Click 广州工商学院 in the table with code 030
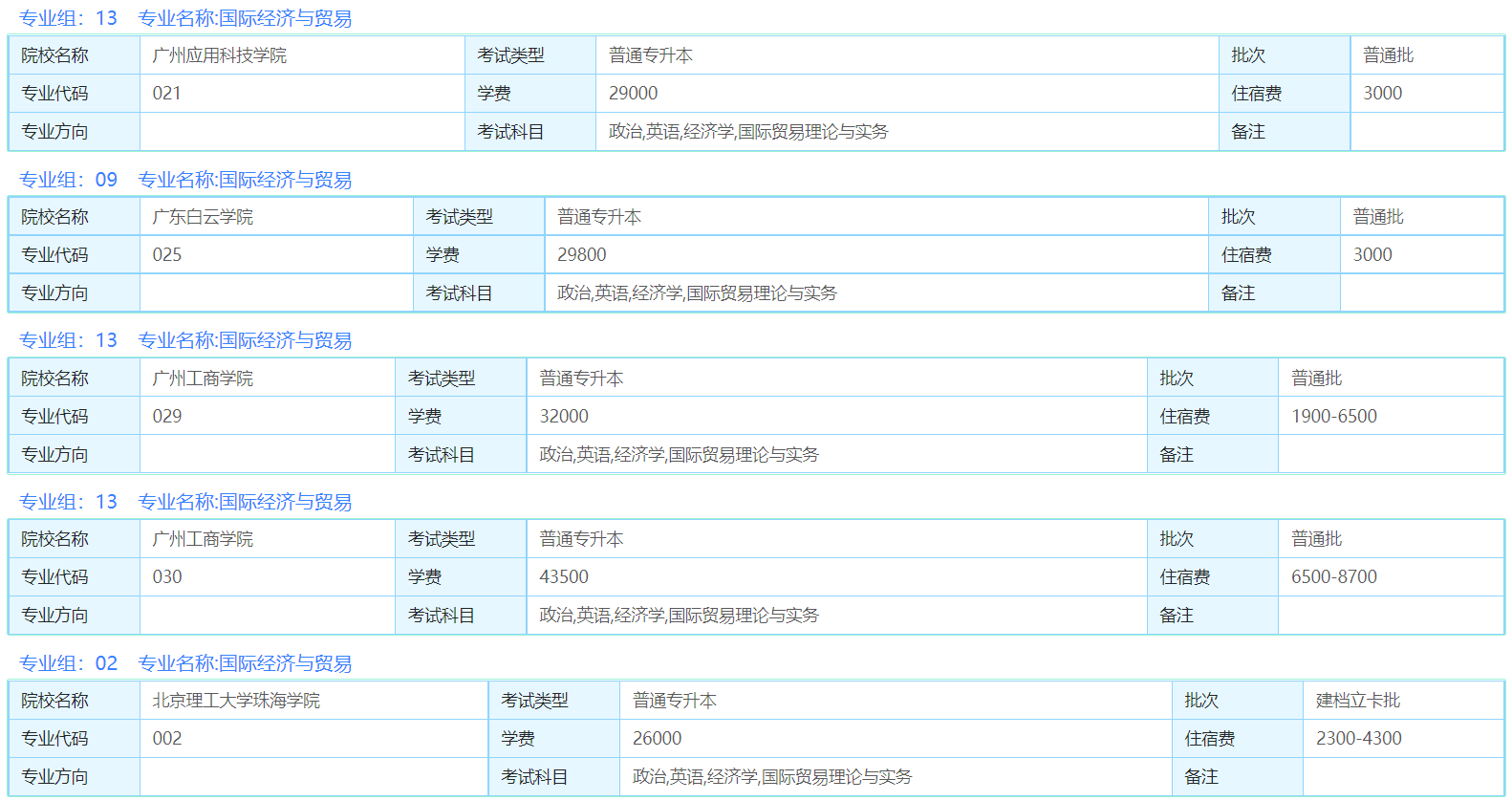Viewport: 1512px width, 801px height. point(203,539)
